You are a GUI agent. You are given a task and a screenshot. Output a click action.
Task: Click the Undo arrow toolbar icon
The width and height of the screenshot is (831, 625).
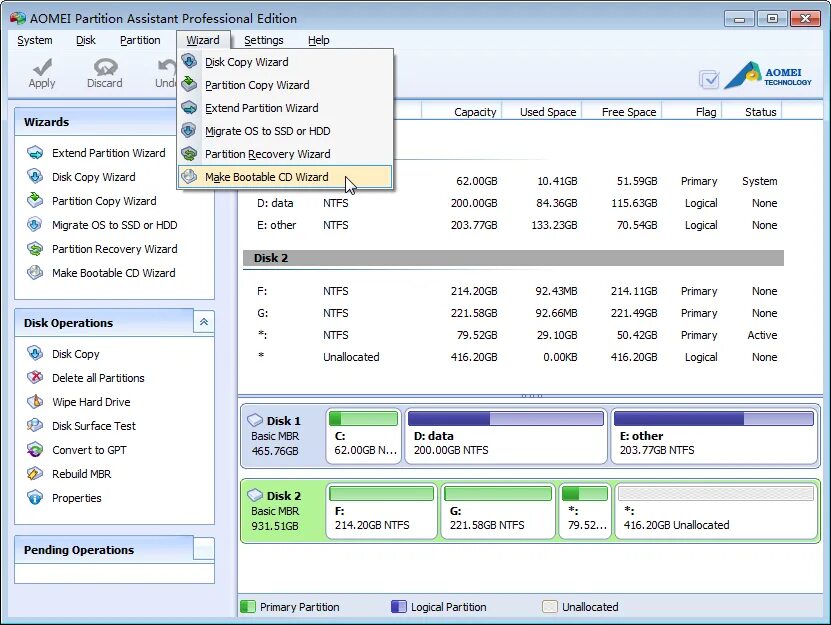point(167,67)
